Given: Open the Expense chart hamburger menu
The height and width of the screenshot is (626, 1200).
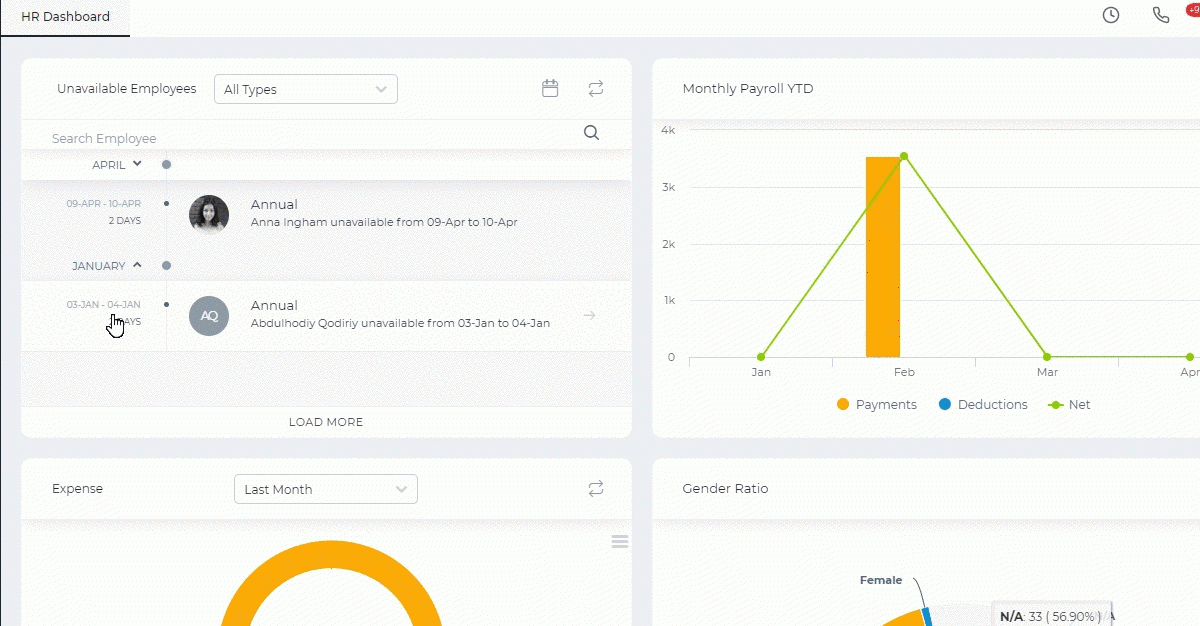Looking at the screenshot, I should pos(620,541).
